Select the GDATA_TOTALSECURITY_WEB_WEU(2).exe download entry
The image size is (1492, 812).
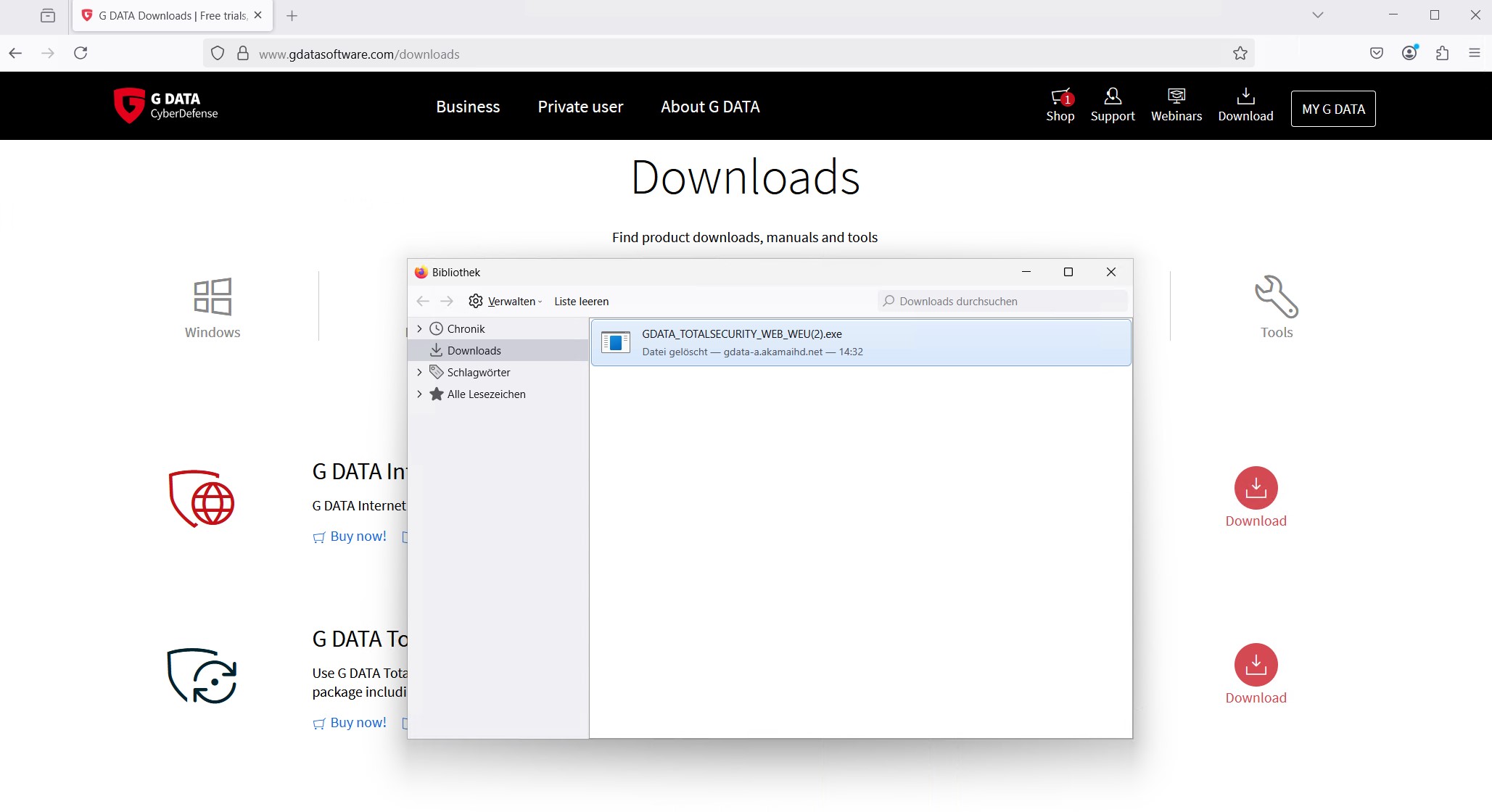coord(861,342)
